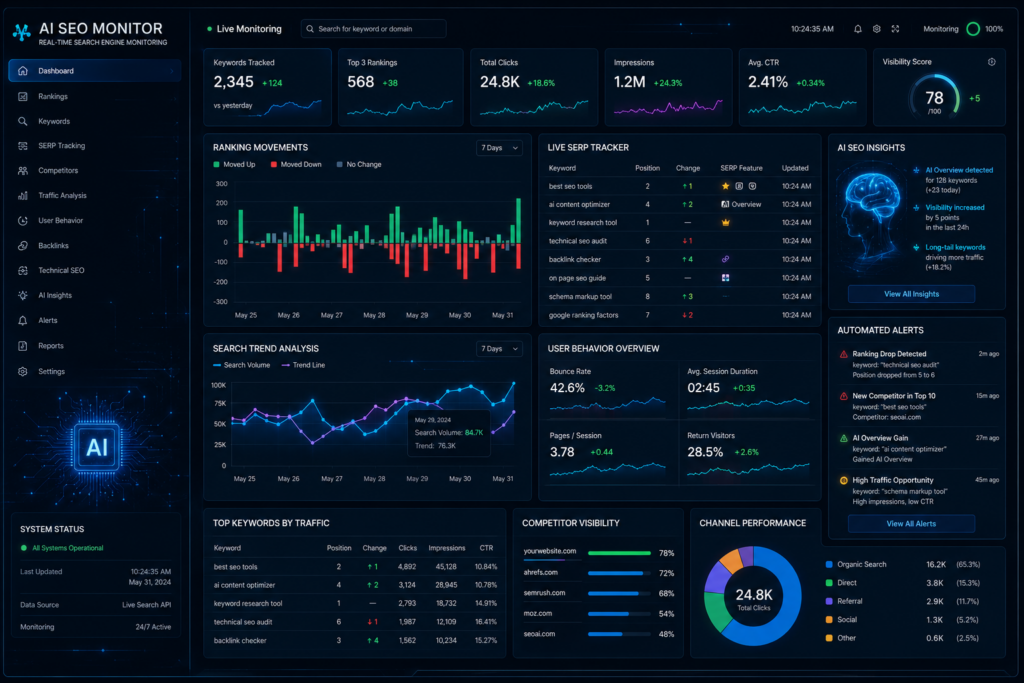The image size is (1024, 683).
Task: Click link icon on backlink checker row
Action: pos(725,259)
